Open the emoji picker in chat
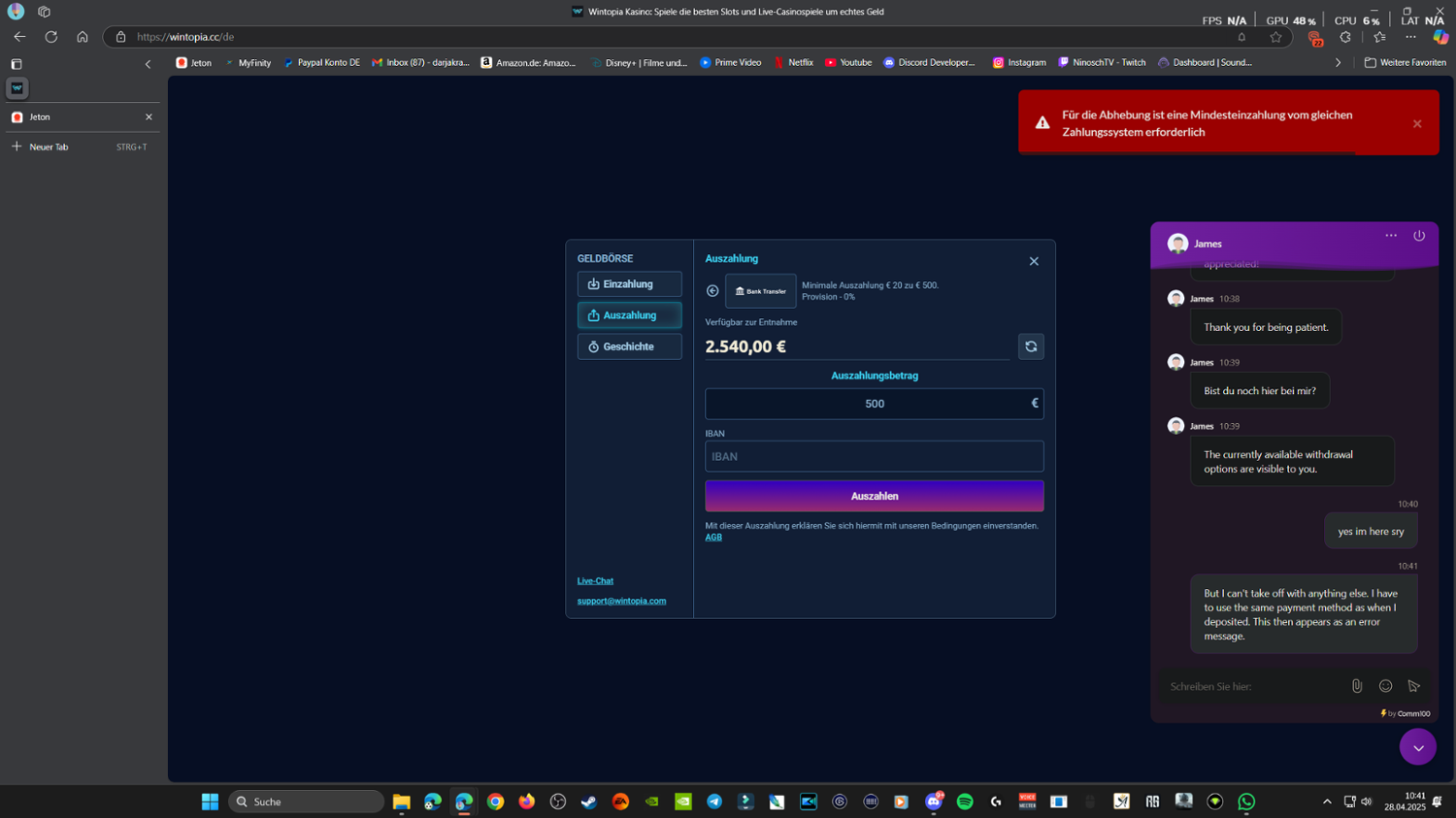 pos(1385,686)
